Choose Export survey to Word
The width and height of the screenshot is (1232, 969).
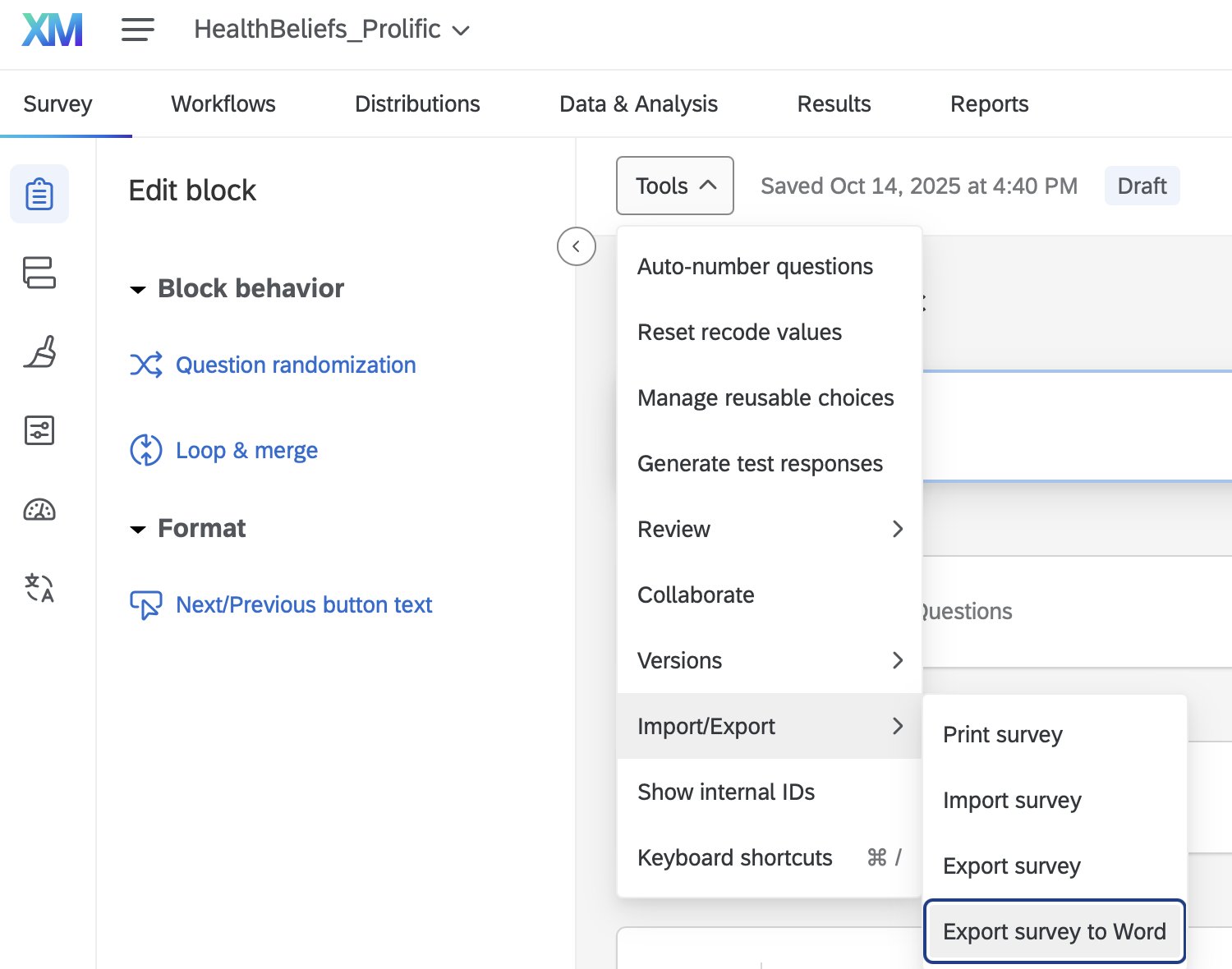tap(1054, 931)
